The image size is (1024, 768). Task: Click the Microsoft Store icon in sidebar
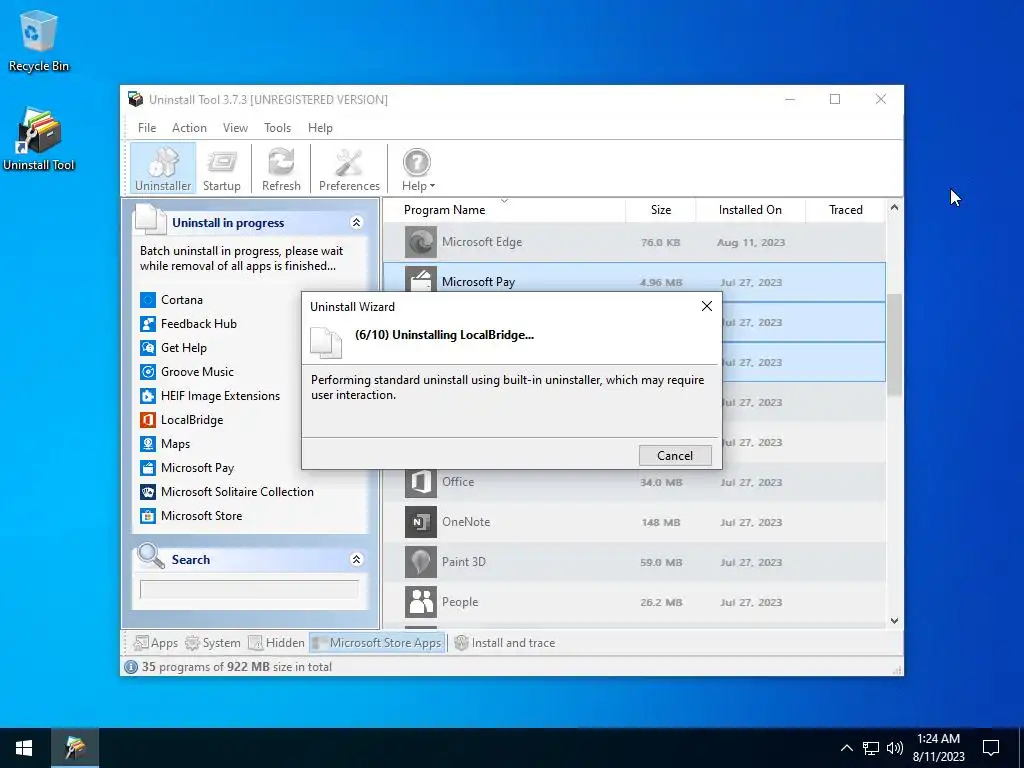click(x=148, y=516)
